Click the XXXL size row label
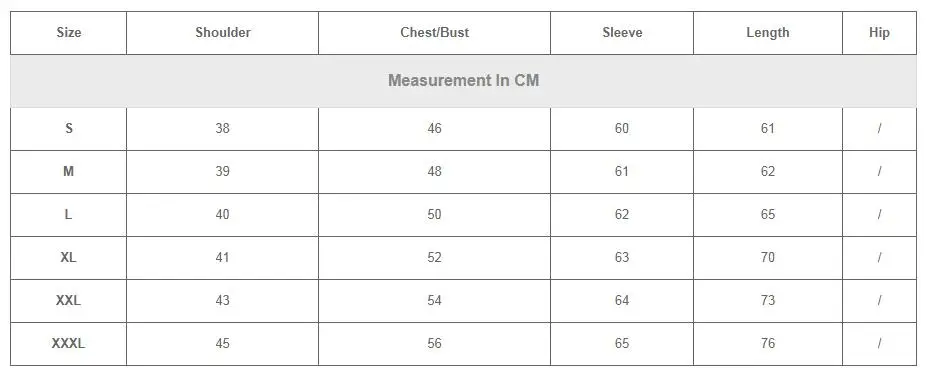Viewport: 932px width, 377px height. [x=68, y=344]
